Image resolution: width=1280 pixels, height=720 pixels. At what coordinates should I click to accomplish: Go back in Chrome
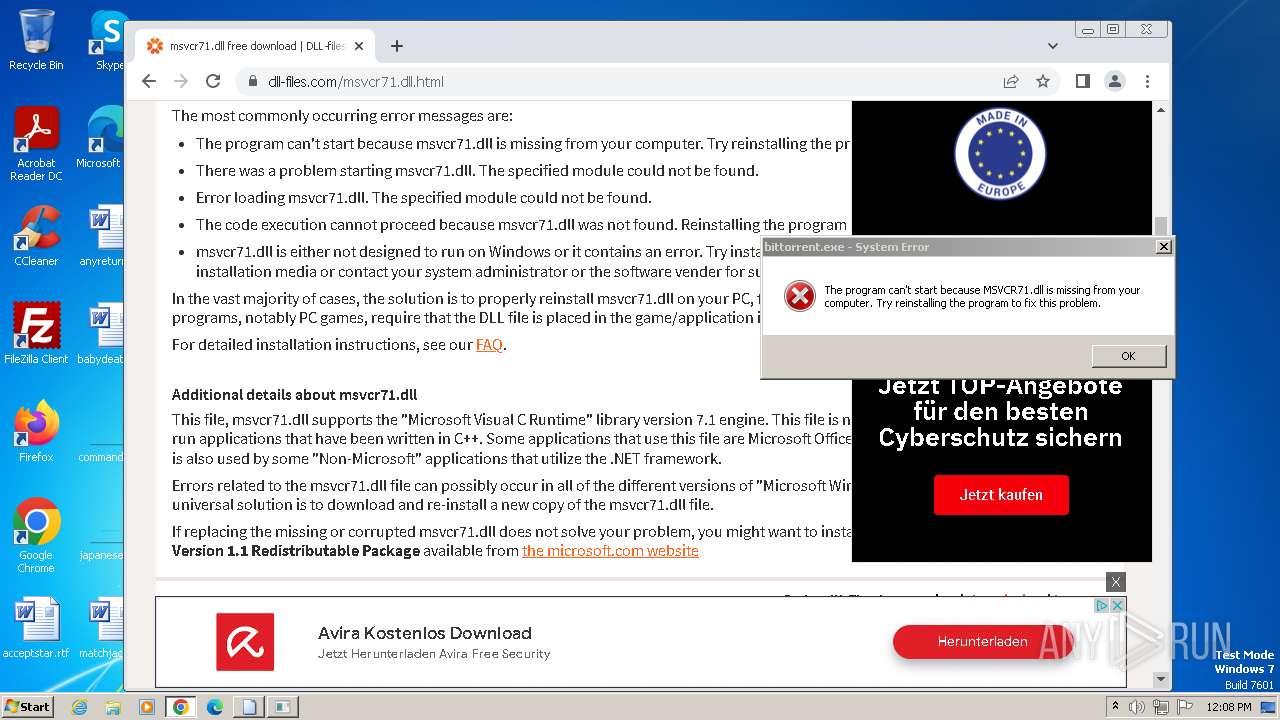pos(149,81)
